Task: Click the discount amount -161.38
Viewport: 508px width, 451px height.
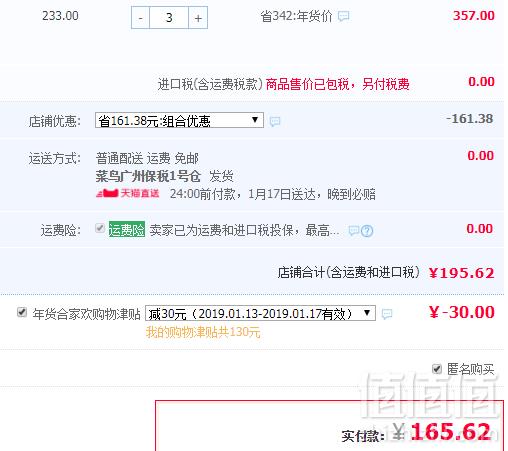Action: pyautogui.click(x=470, y=119)
